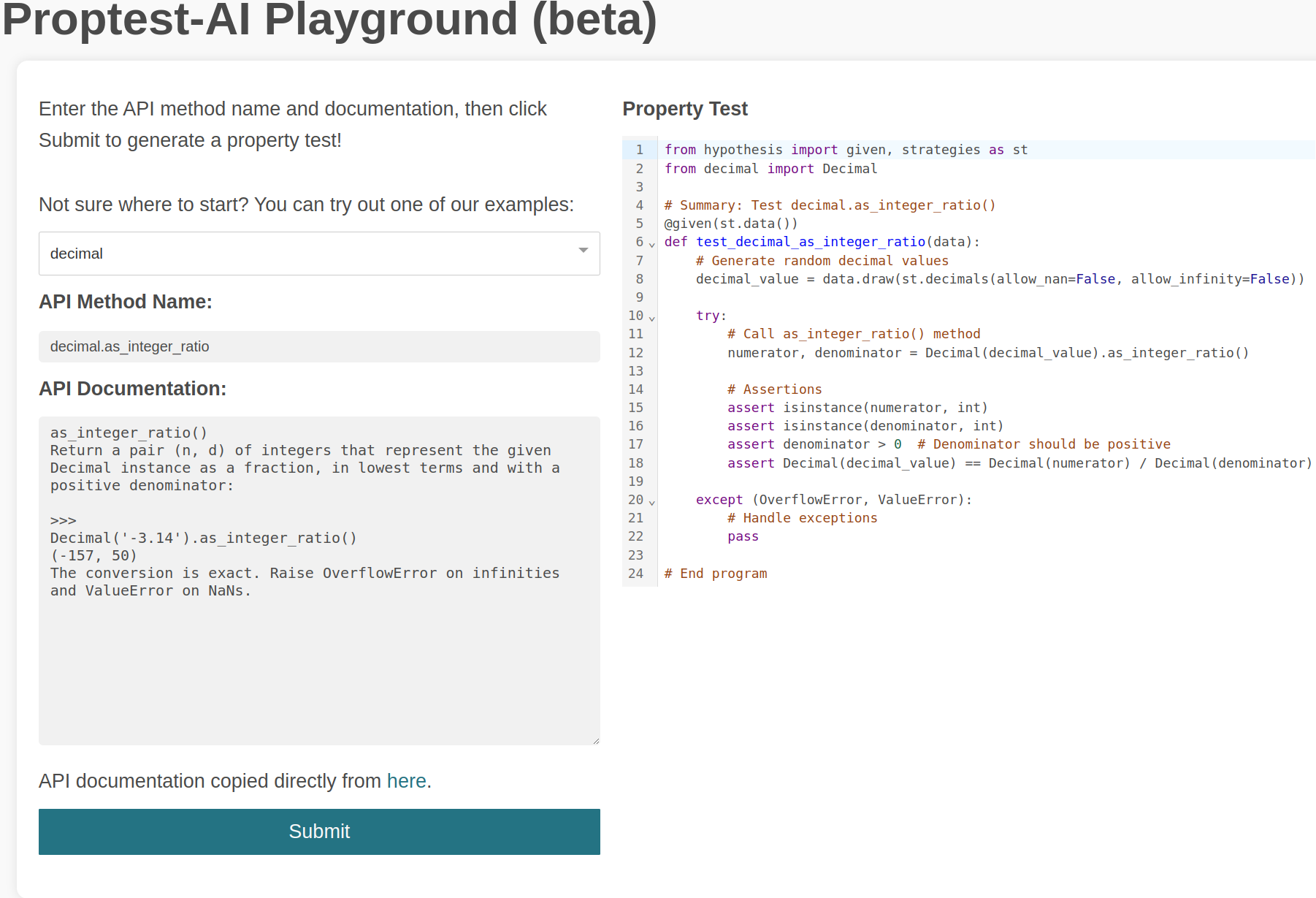Click the 'Not sure where to start?' examples prompt
Viewport: 1316px width, 898px height.
point(306,205)
